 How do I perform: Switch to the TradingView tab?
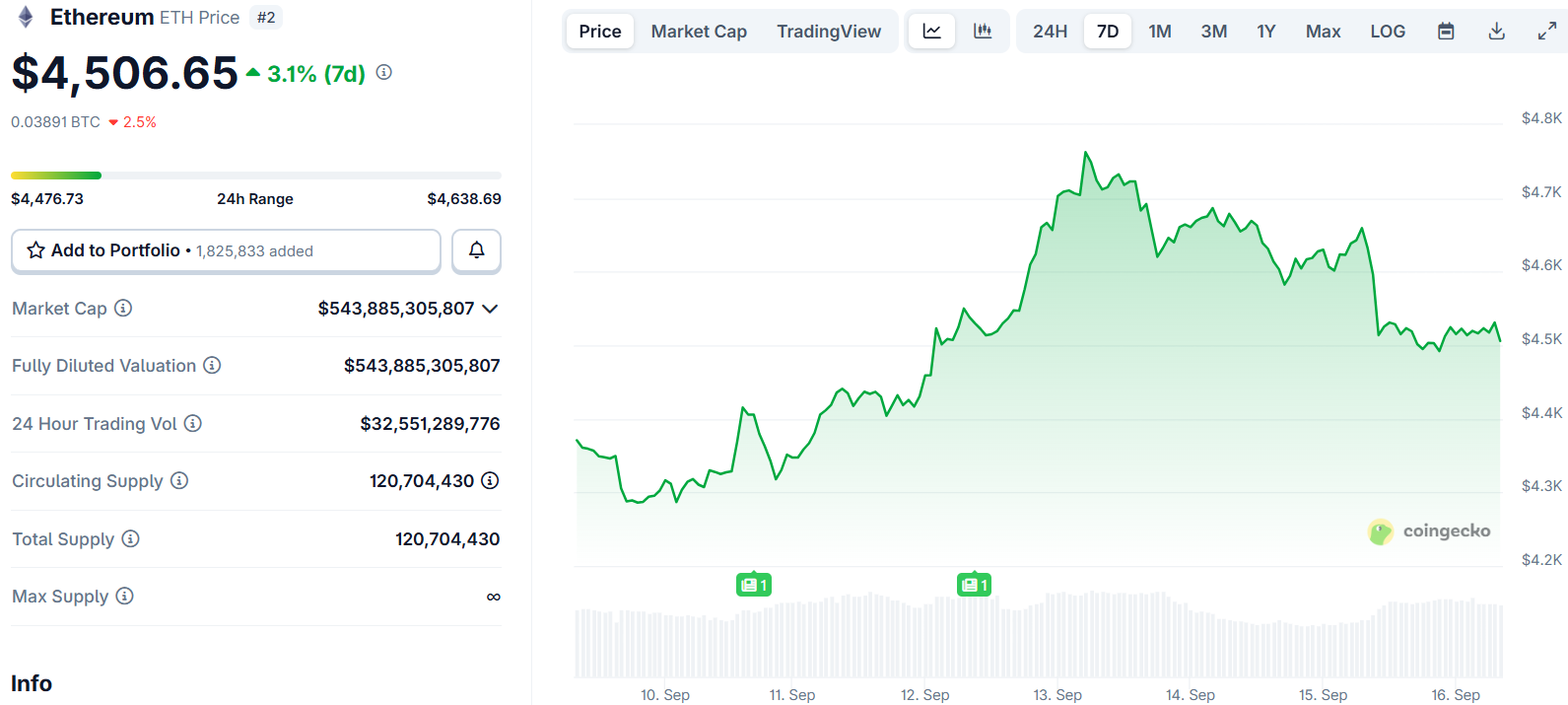point(829,32)
